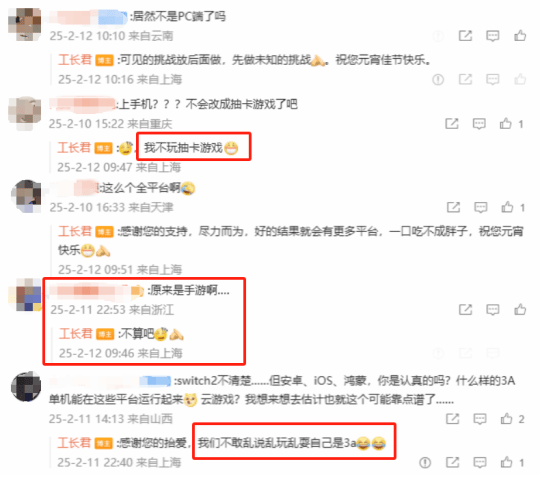Like the comment posted from 天津
The height and width of the screenshot is (479, 540).
tap(507, 207)
